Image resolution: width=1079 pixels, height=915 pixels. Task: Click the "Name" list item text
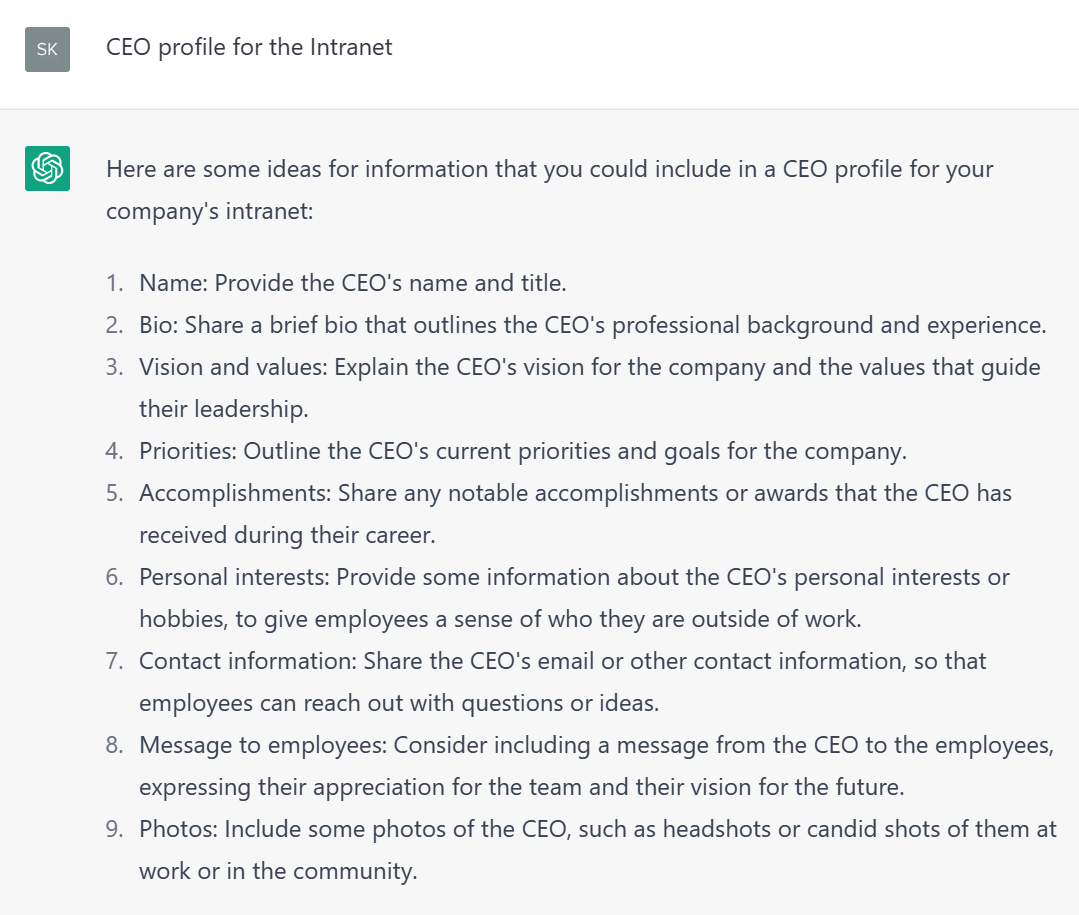352,283
